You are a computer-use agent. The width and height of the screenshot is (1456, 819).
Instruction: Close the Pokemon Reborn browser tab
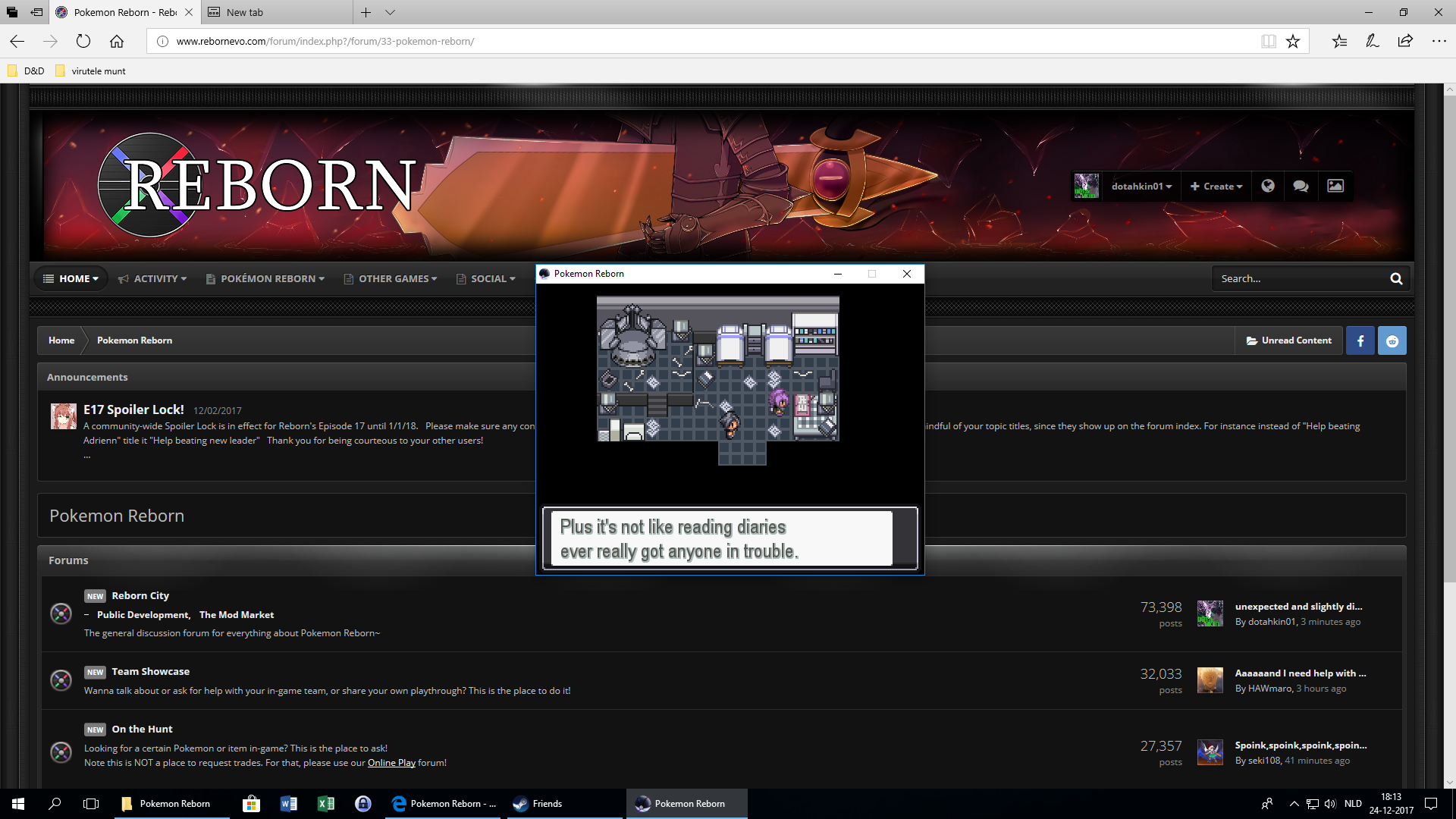[189, 12]
